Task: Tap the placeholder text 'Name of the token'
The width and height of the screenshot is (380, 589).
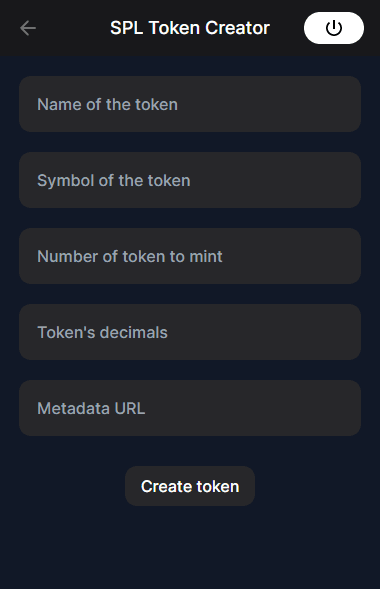Action: coord(107,104)
